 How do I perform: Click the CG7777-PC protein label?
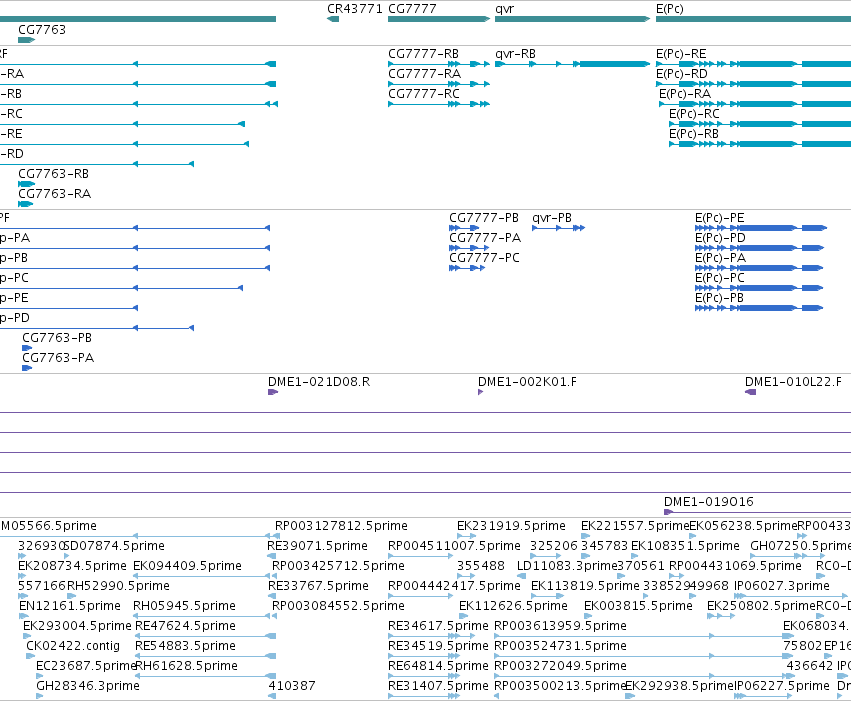click(x=484, y=258)
